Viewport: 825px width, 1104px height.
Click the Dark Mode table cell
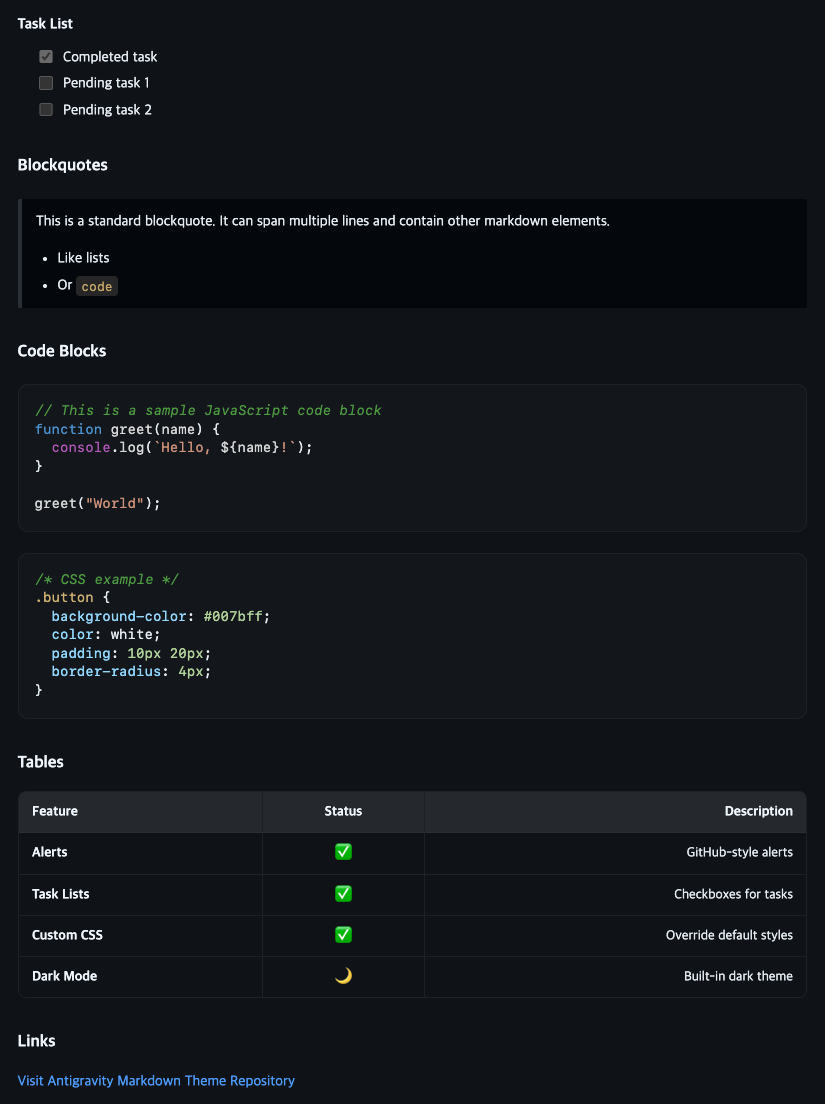(x=65, y=976)
